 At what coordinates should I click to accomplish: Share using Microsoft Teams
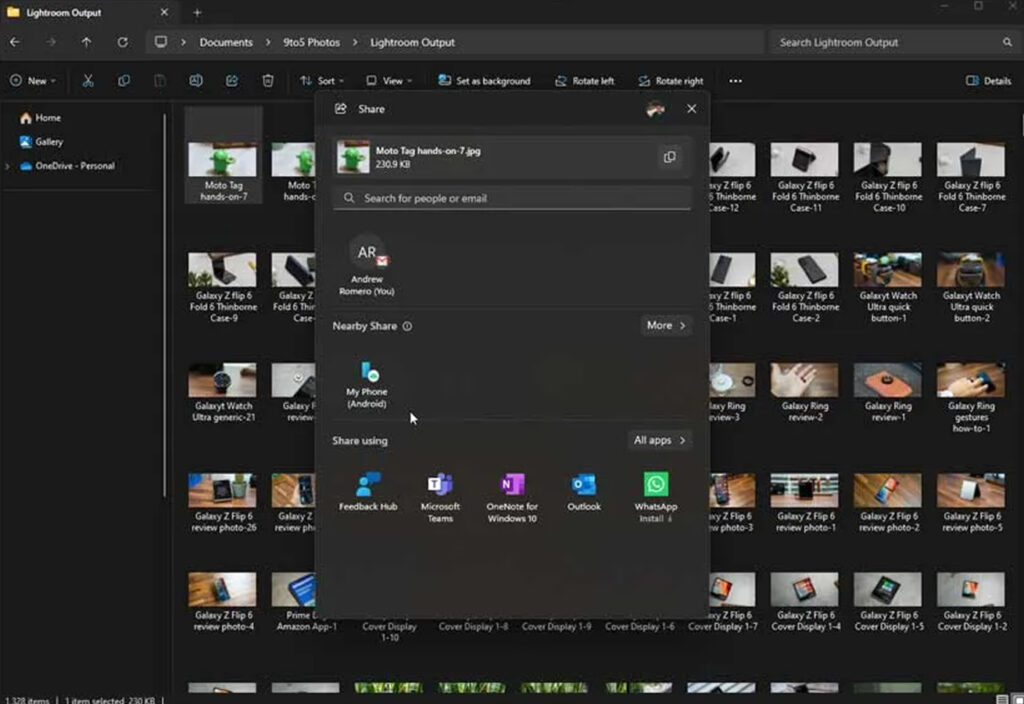tap(440, 498)
